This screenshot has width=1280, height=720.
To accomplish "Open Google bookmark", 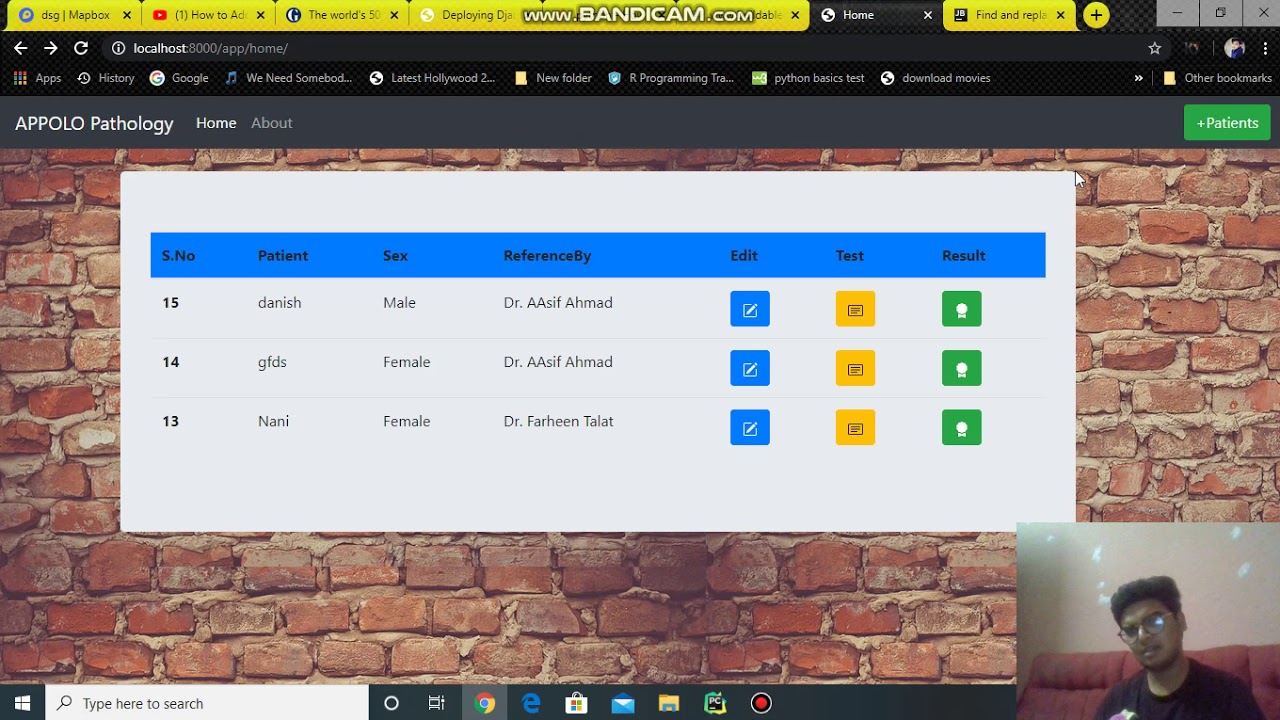I will click(x=179, y=78).
